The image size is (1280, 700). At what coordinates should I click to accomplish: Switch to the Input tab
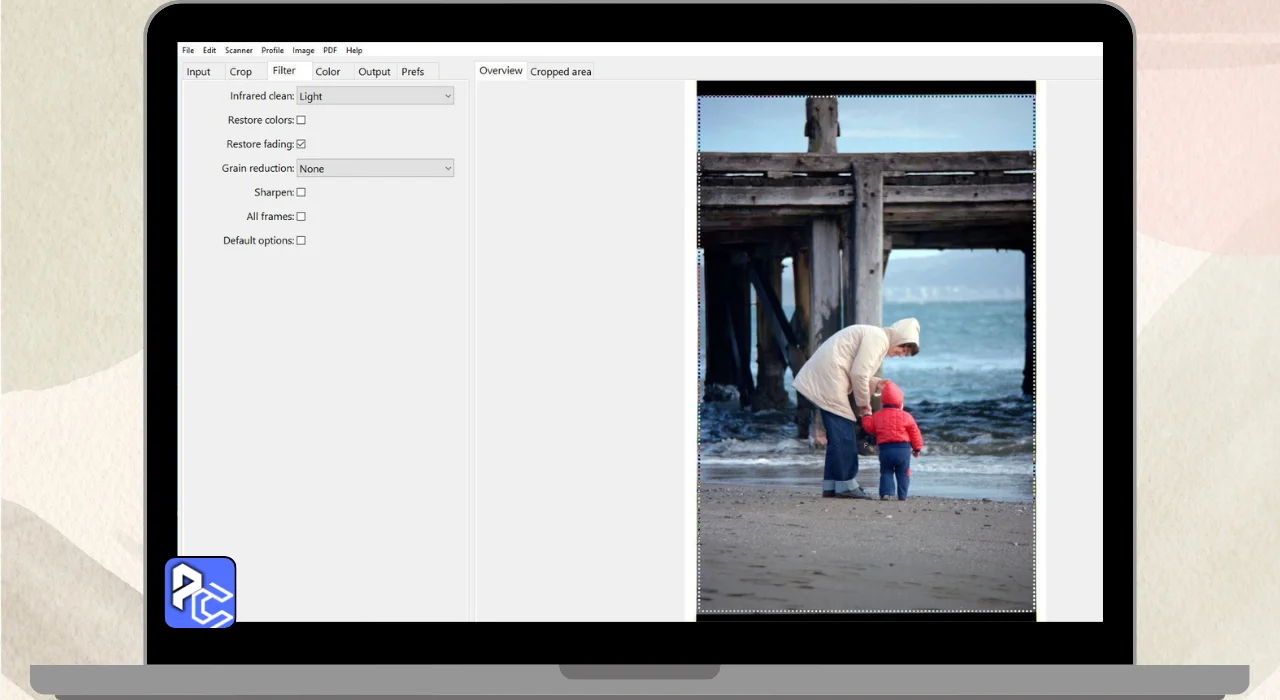199,72
